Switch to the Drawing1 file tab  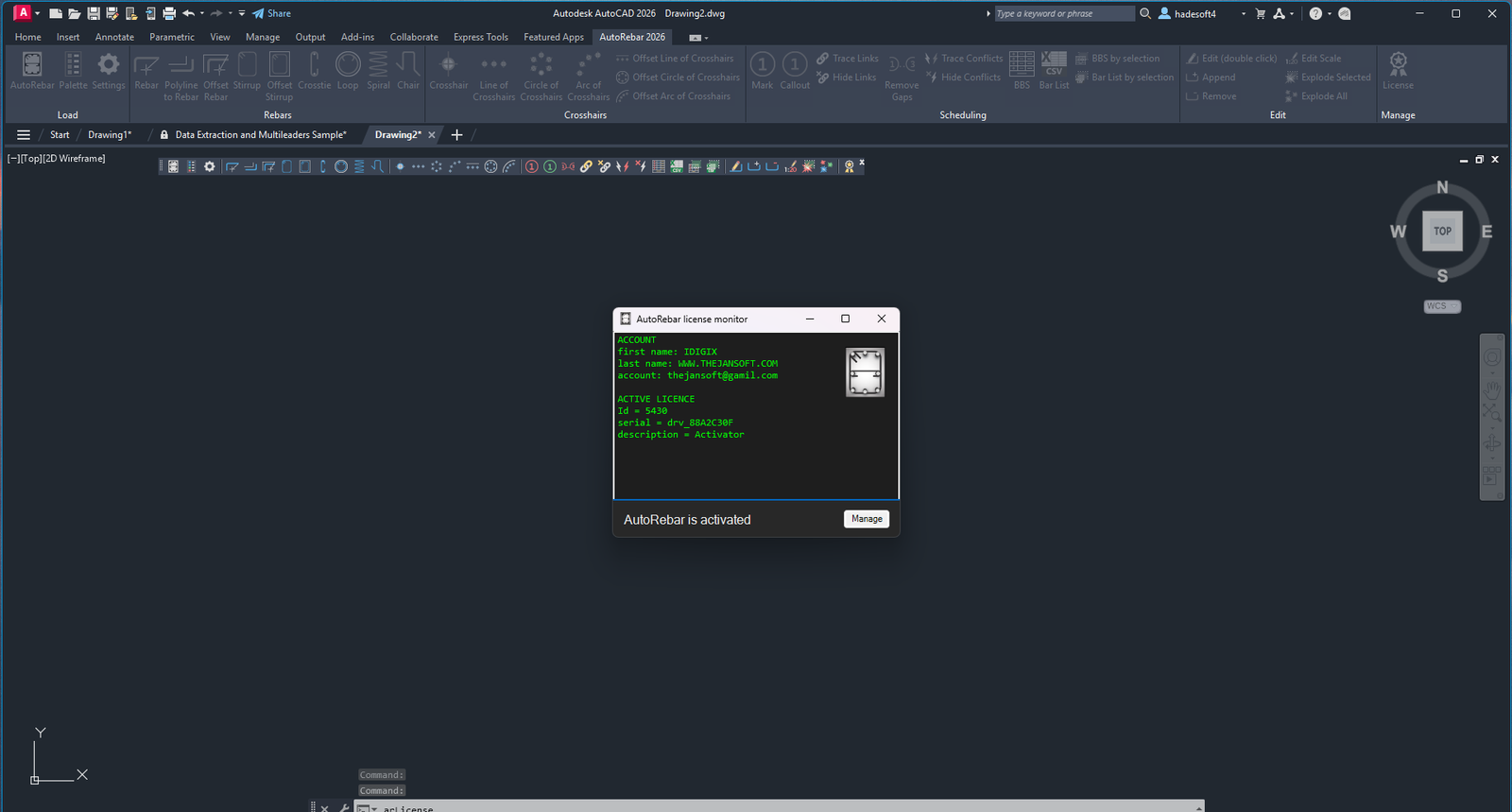pyautogui.click(x=110, y=135)
